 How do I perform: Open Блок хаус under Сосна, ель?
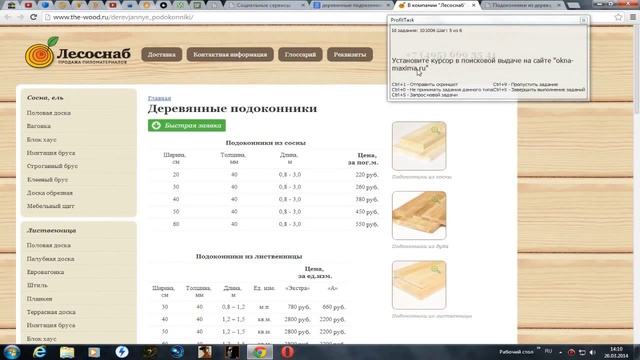click(42, 140)
